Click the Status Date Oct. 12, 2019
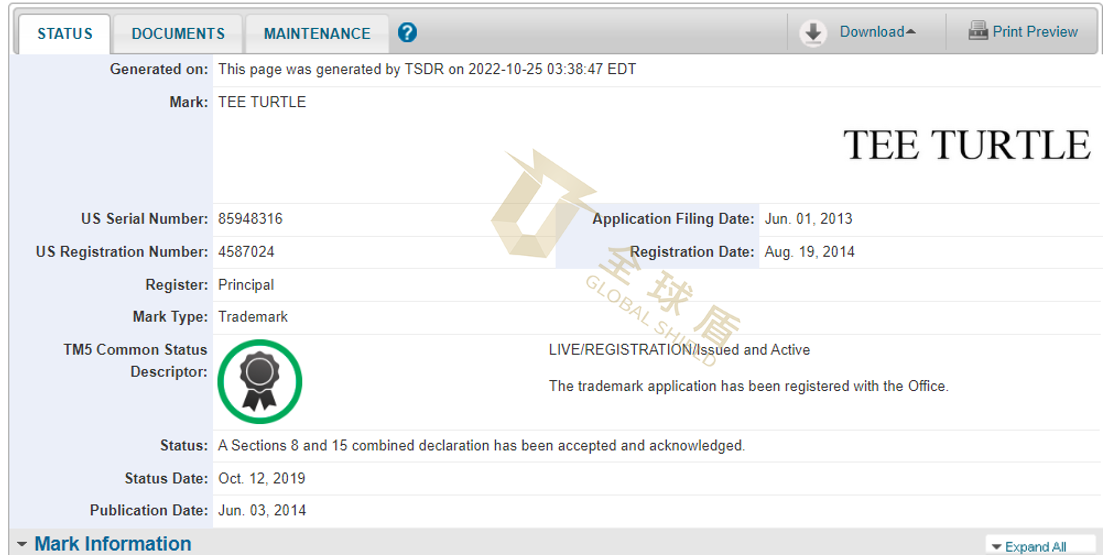1111x557 pixels. tap(261, 479)
